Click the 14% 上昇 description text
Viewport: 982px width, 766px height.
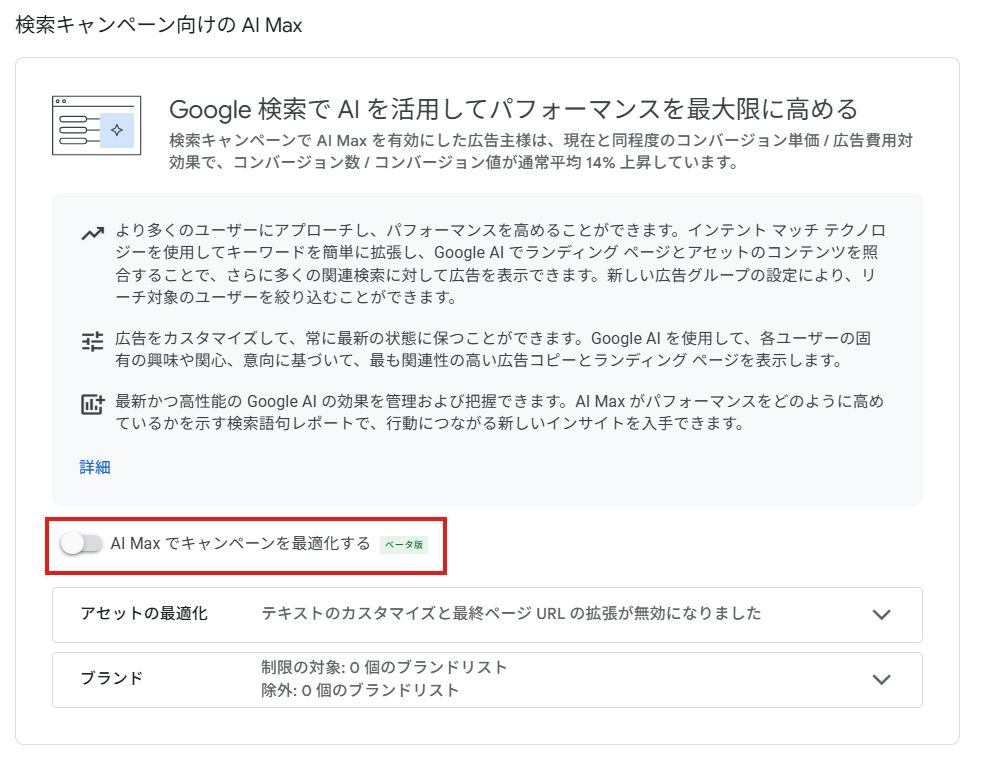click(540, 151)
